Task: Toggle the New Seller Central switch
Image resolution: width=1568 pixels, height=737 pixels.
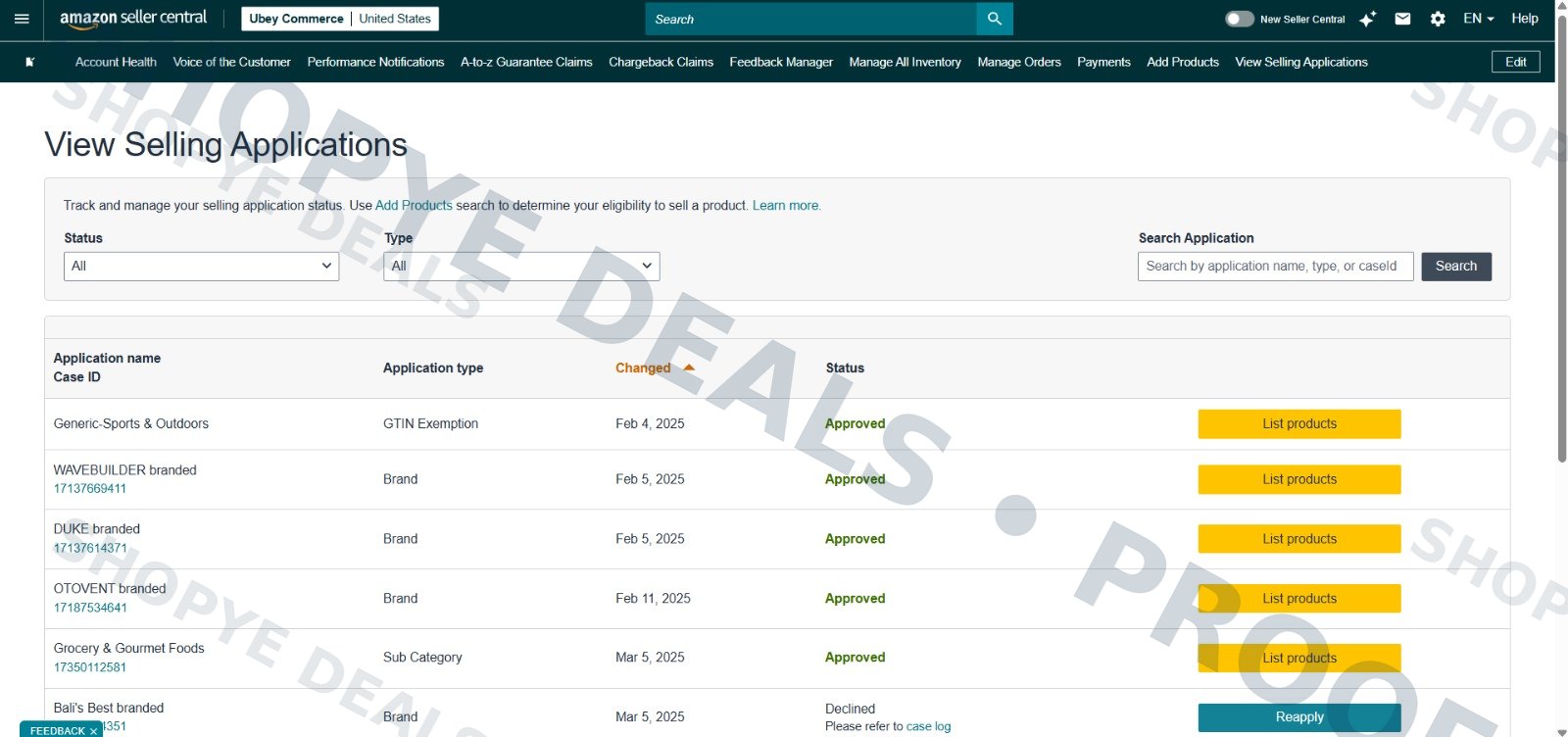Action: (x=1240, y=19)
